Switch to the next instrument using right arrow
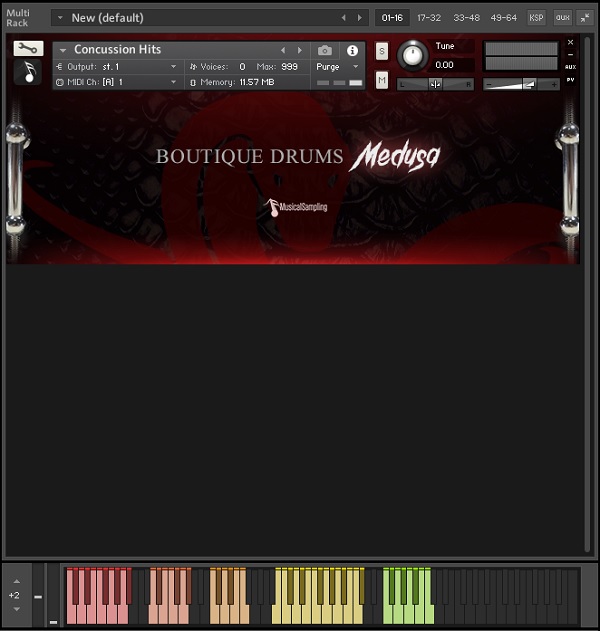The width and height of the screenshot is (600, 631). click(x=299, y=50)
